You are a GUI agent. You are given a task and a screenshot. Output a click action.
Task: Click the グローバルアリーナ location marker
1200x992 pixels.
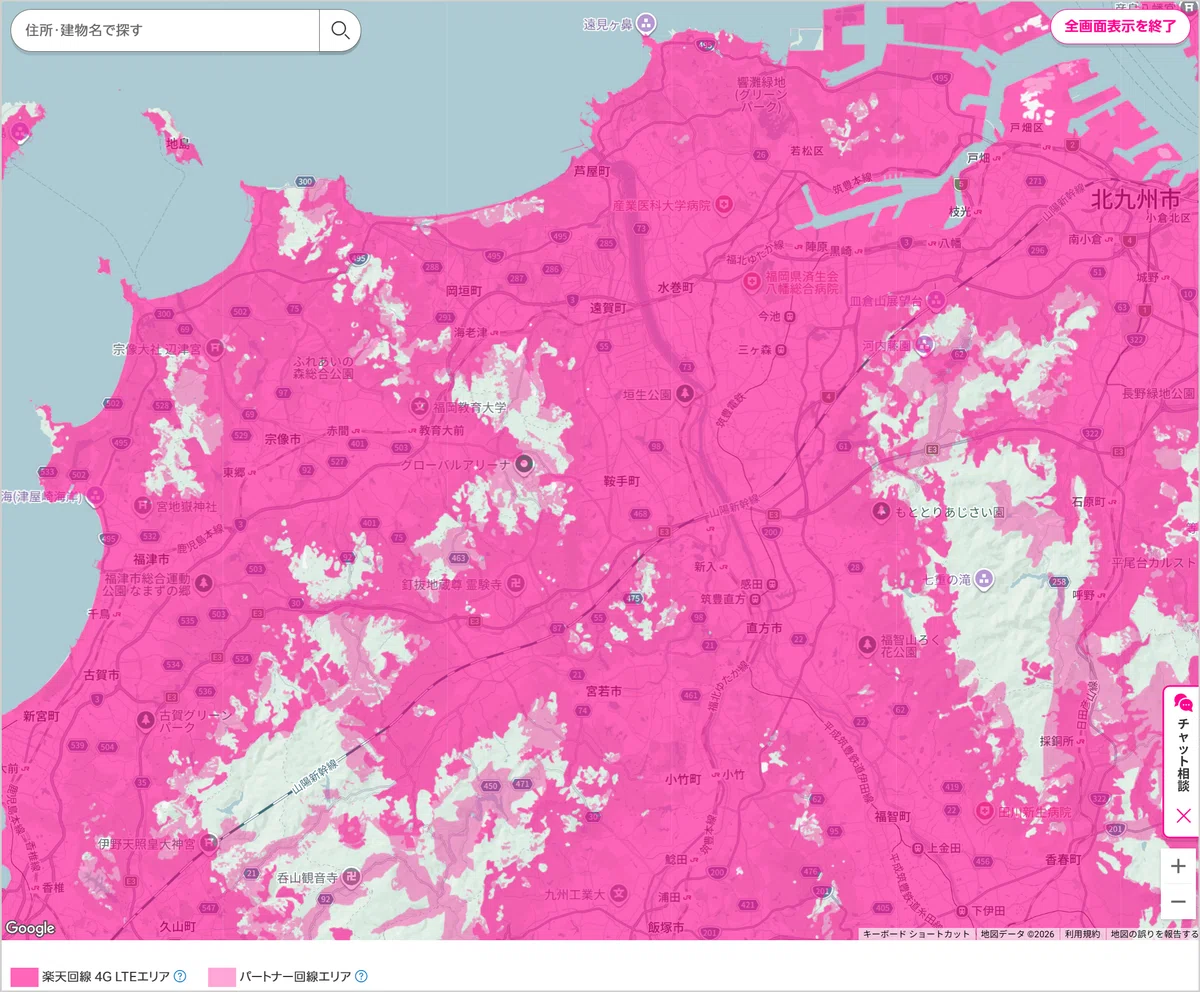[x=525, y=465]
